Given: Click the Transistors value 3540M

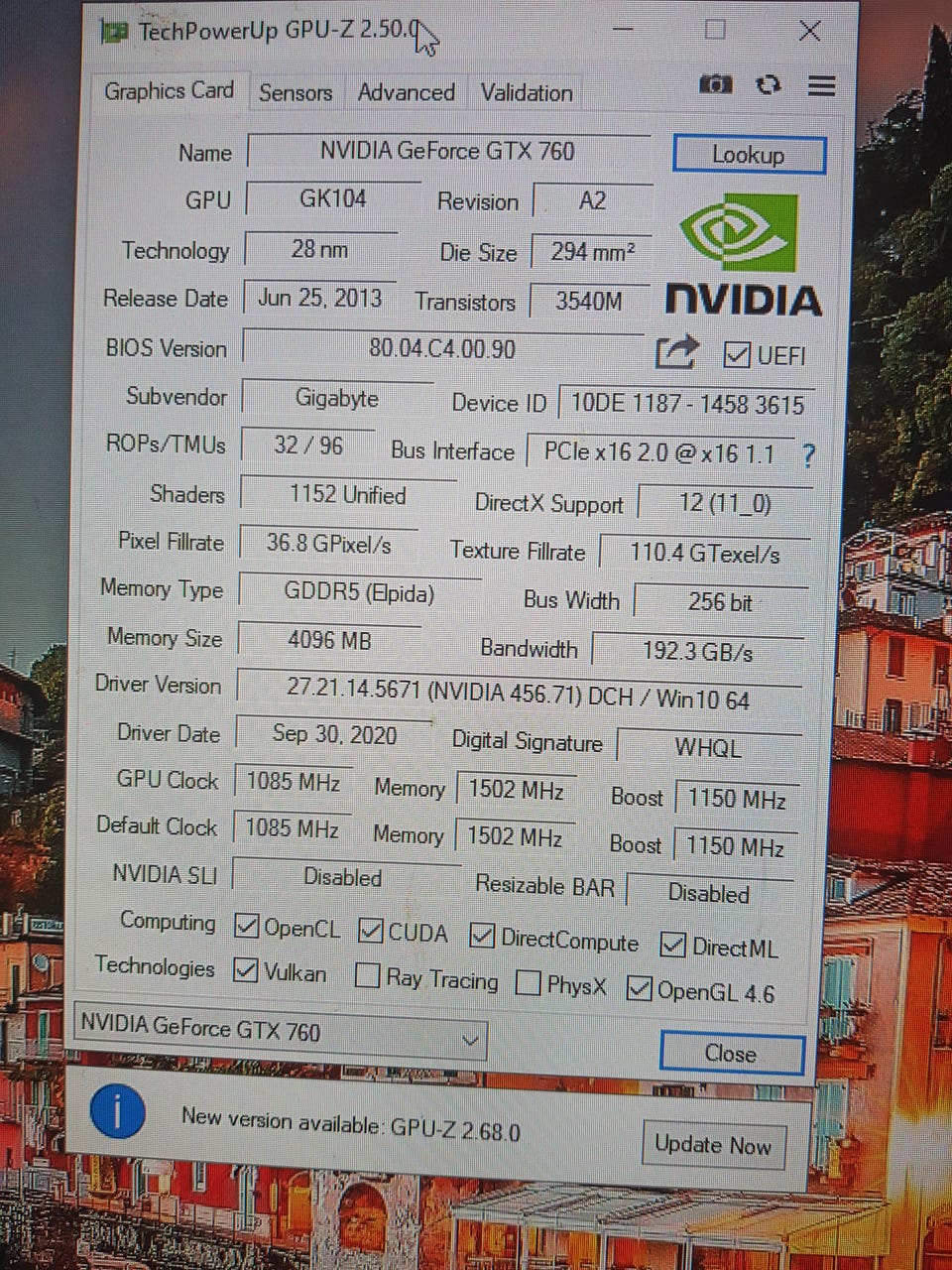Looking at the screenshot, I should click(x=589, y=301).
